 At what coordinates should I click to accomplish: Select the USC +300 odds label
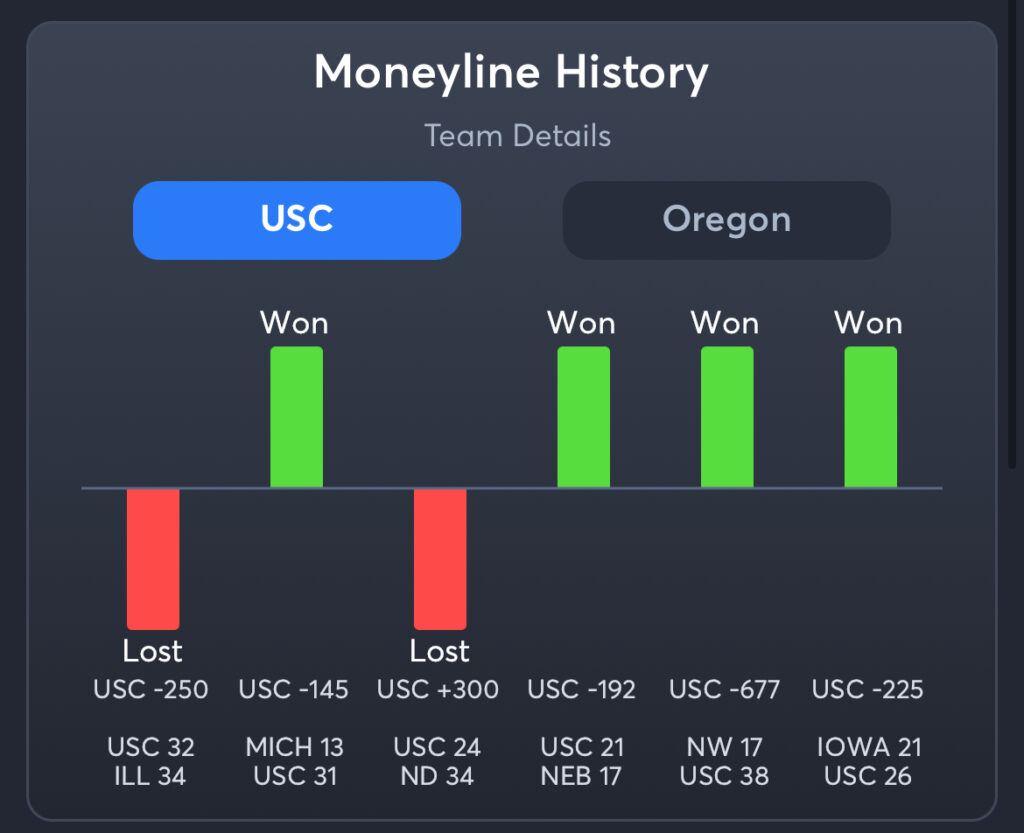[438, 689]
